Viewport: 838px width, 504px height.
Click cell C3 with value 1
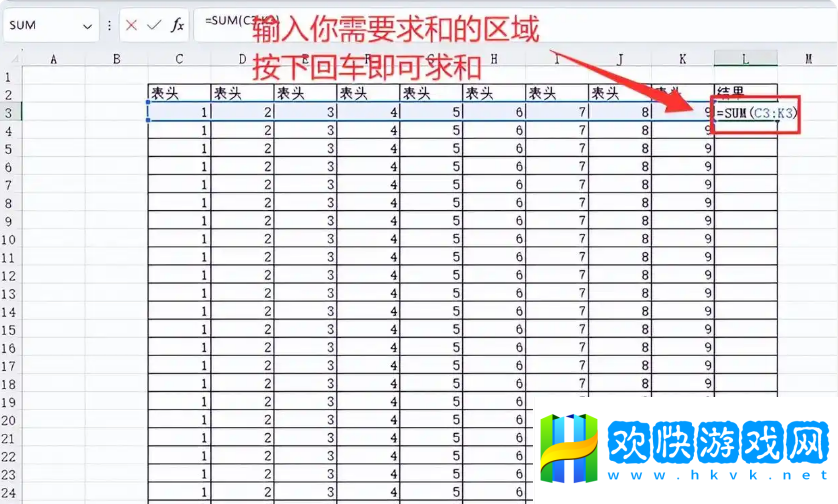point(180,112)
